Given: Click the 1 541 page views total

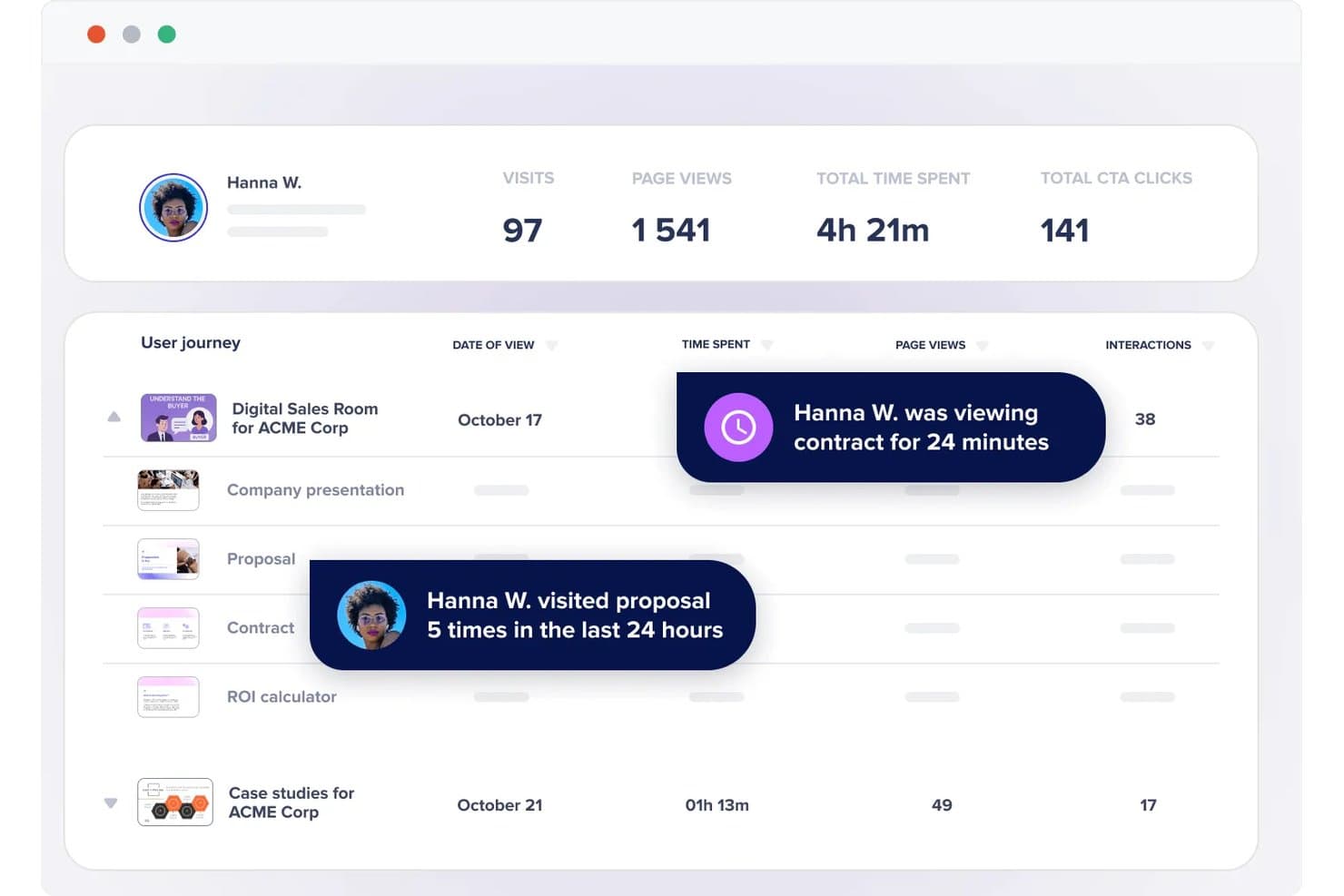Looking at the screenshot, I should click(x=671, y=231).
